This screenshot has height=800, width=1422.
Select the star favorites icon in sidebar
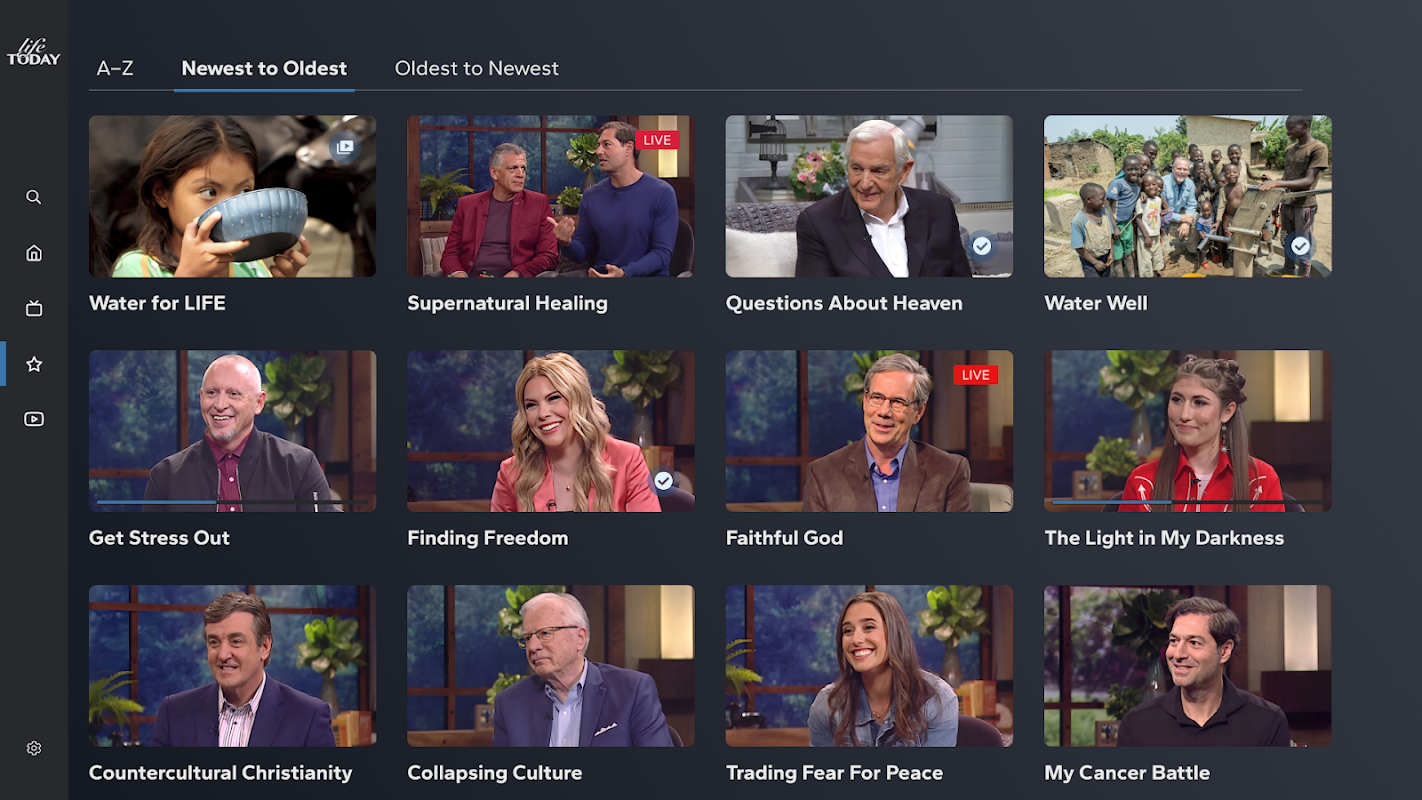(x=34, y=364)
